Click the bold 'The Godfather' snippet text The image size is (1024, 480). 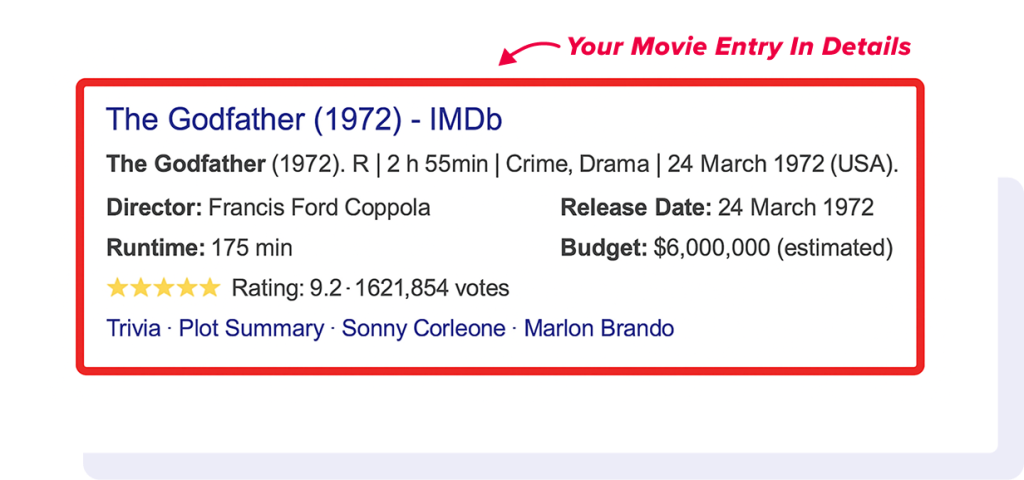[x=186, y=164]
